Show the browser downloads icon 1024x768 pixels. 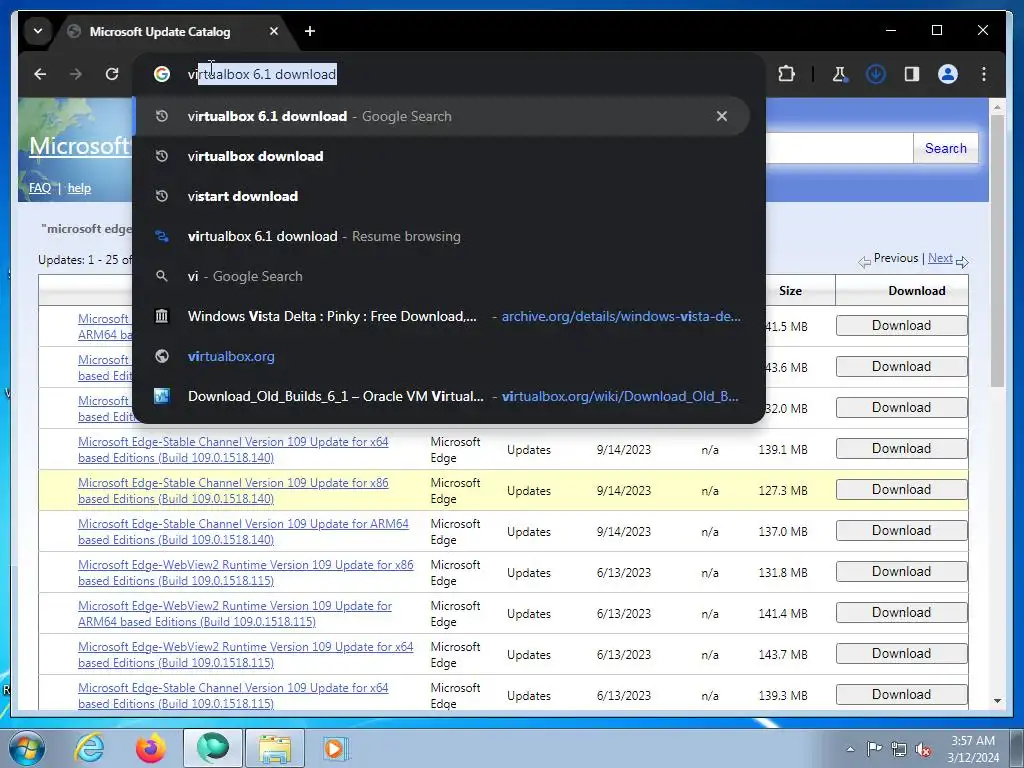pyautogui.click(x=875, y=74)
